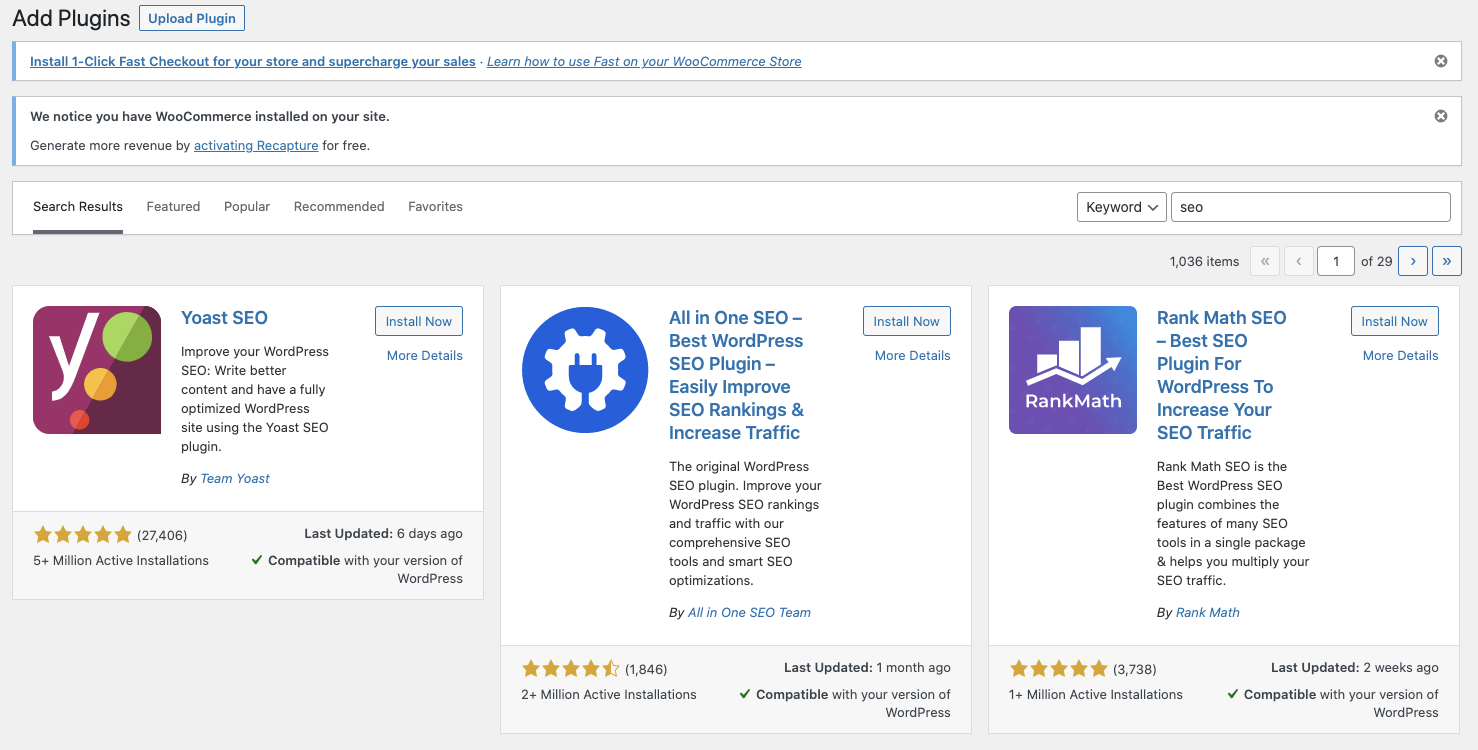Go to next page of results
This screenshot has width=1478, height=750.
coord(1413,261)
